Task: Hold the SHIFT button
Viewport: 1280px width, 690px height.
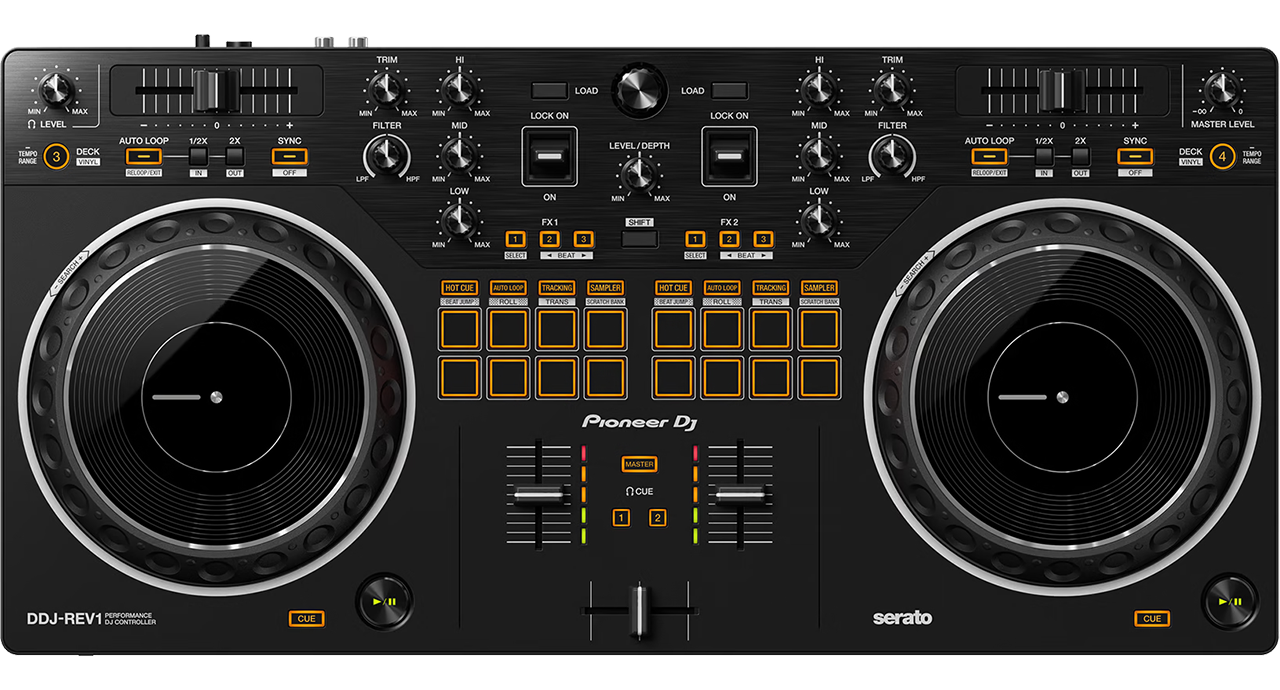Action: tap(639, 239)
